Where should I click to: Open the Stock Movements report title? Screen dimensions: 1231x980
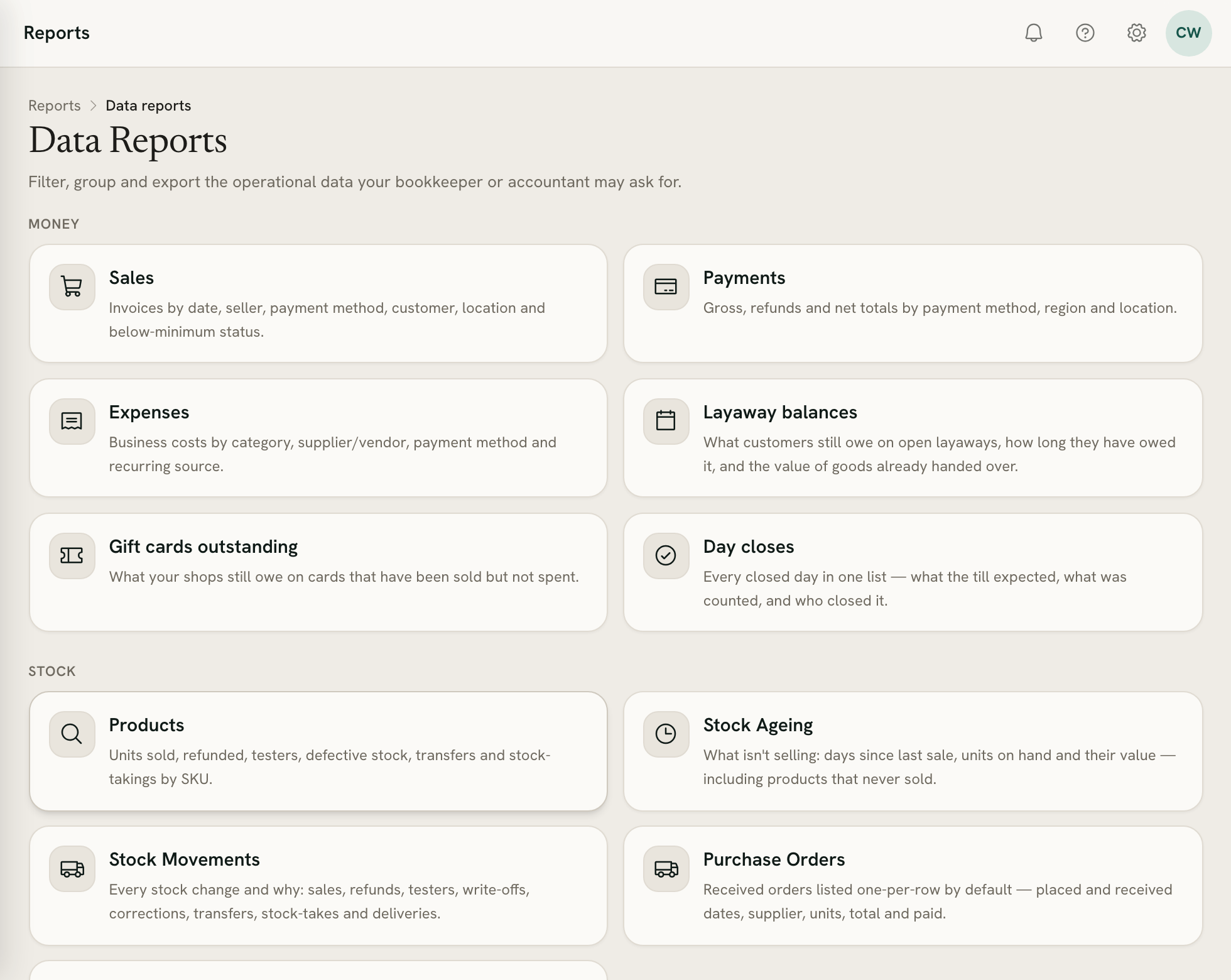point(185,859)
